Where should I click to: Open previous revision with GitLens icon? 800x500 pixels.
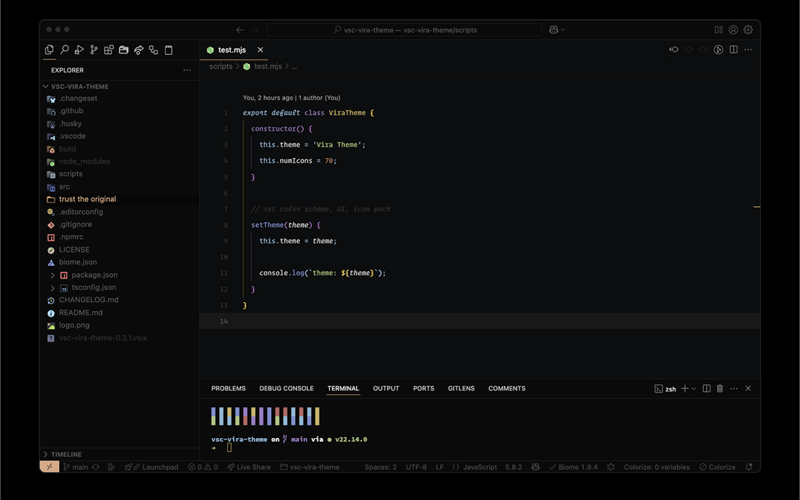(673, 50)
